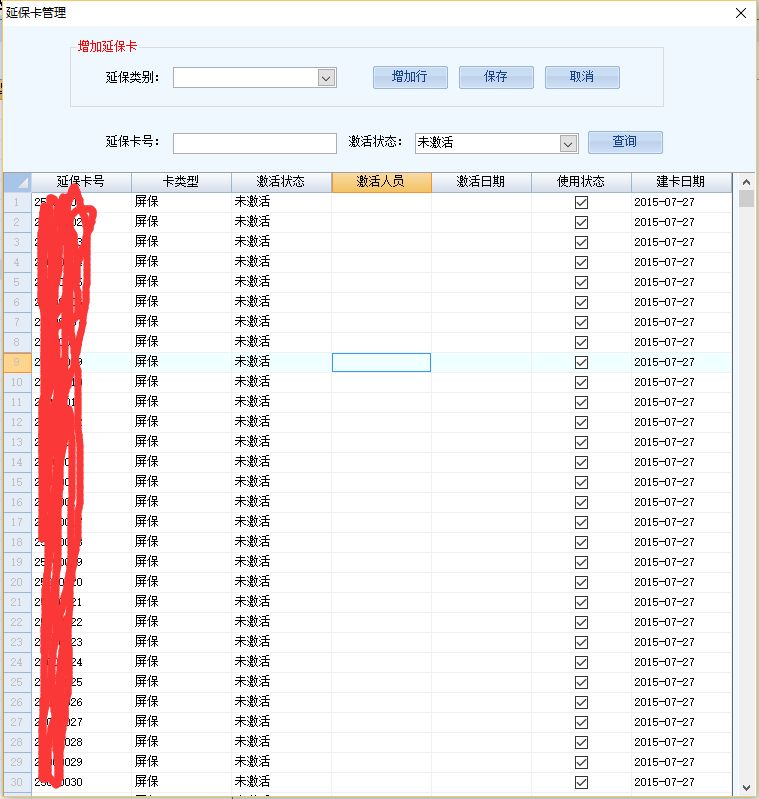Select the 建卡日期 column header
Image resolution: width=759 pixels, height=799 pixels.
681,182
